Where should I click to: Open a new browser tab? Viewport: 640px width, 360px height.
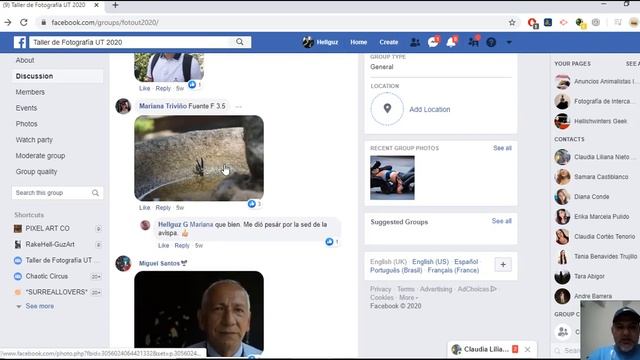pos(115,5)
